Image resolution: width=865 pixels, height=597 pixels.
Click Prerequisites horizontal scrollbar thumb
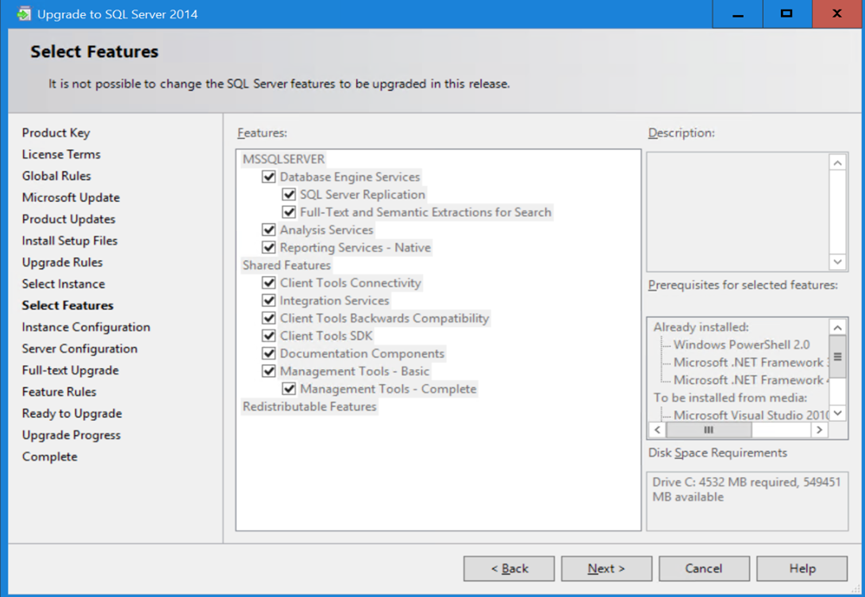[709, 430]
